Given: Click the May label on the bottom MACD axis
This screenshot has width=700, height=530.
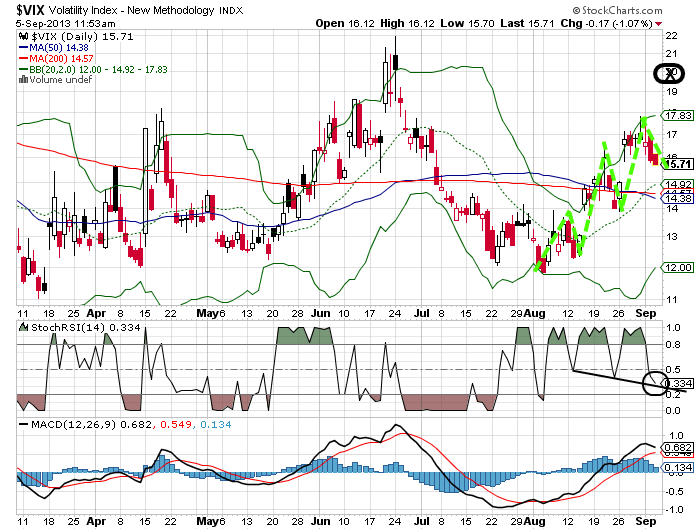Looking at the screenshot, I should [x=207, y=521].
